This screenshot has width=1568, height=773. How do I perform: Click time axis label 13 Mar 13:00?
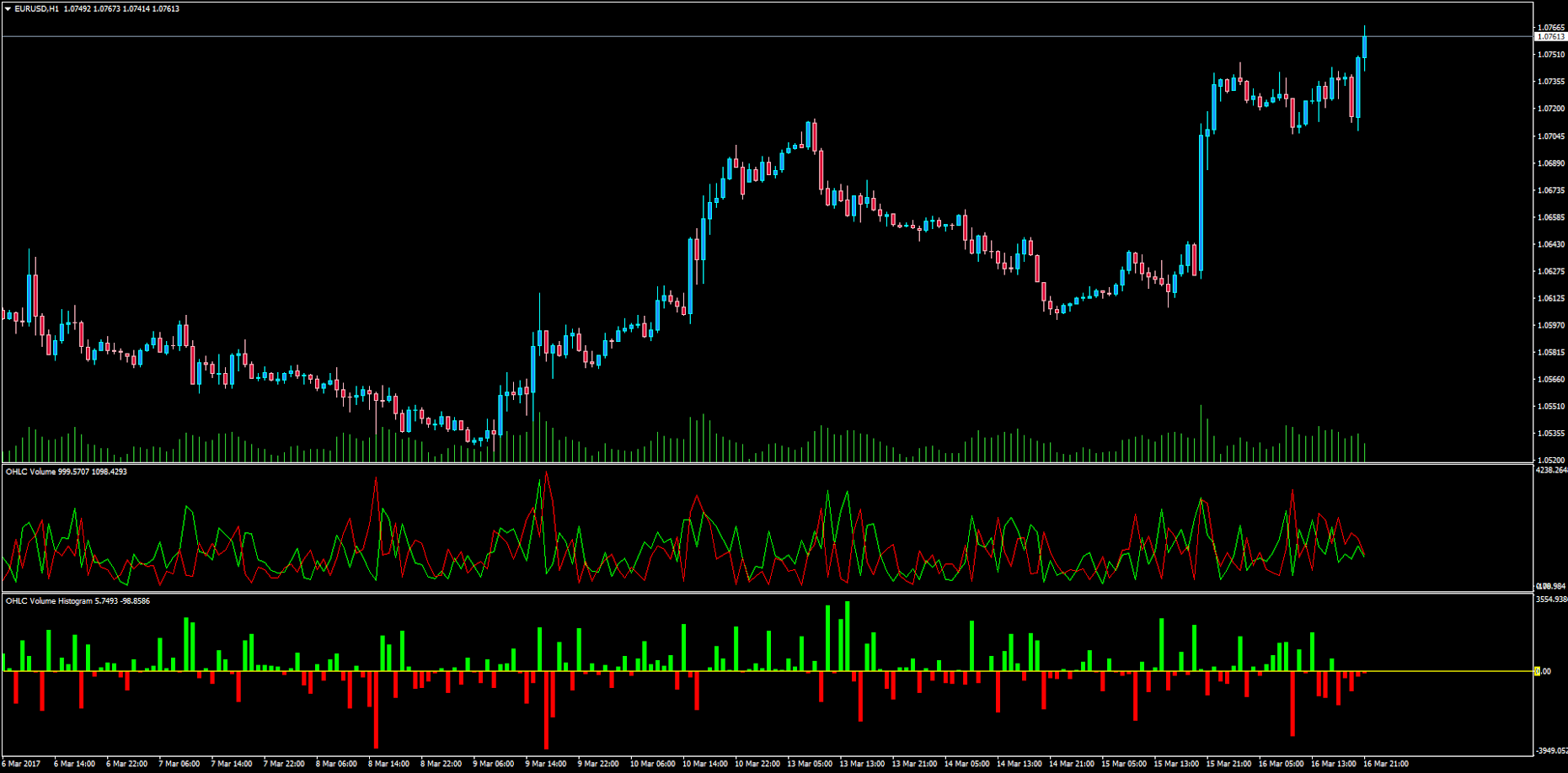[x=862, y=764]
